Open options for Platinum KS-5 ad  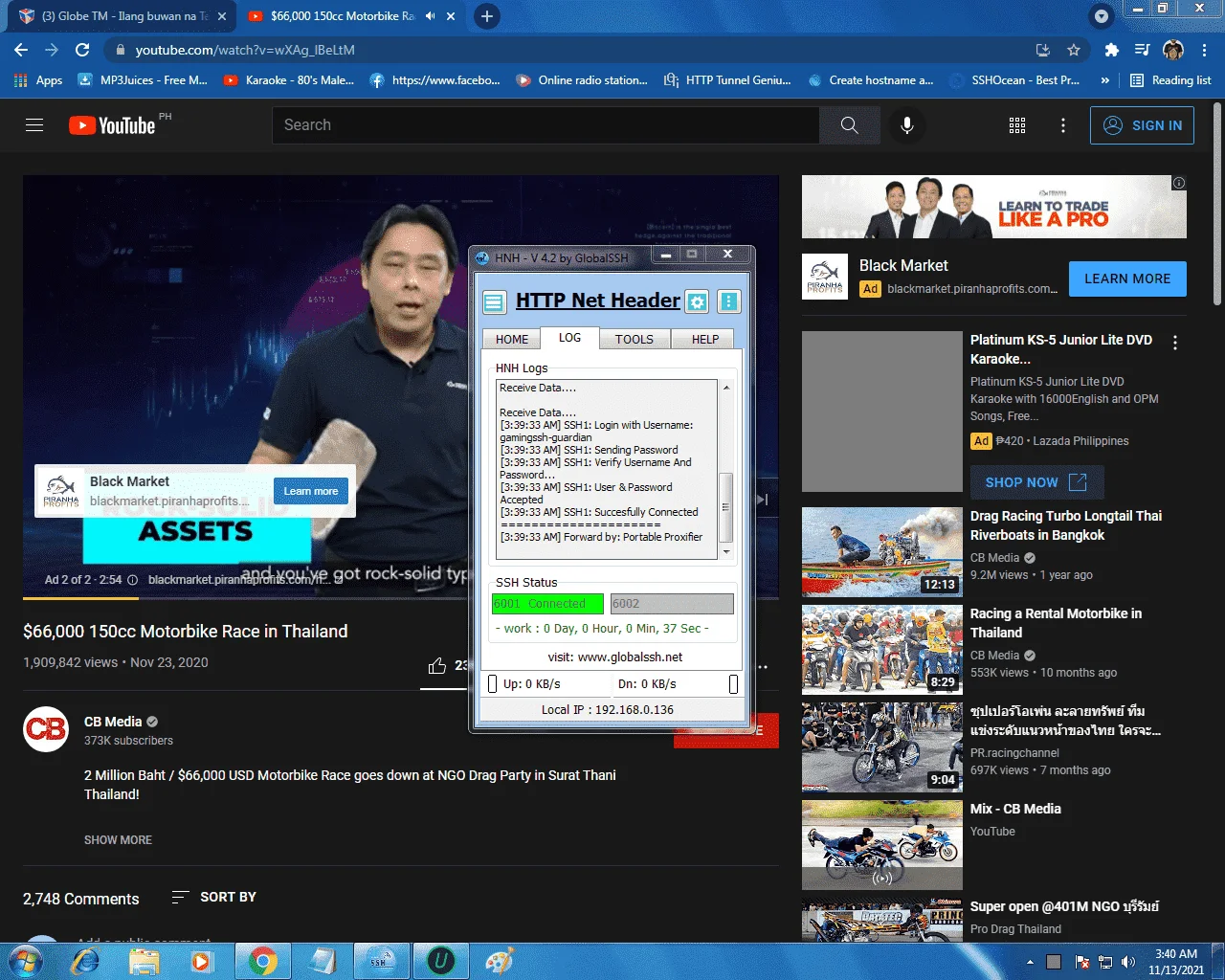[1175, 343]
